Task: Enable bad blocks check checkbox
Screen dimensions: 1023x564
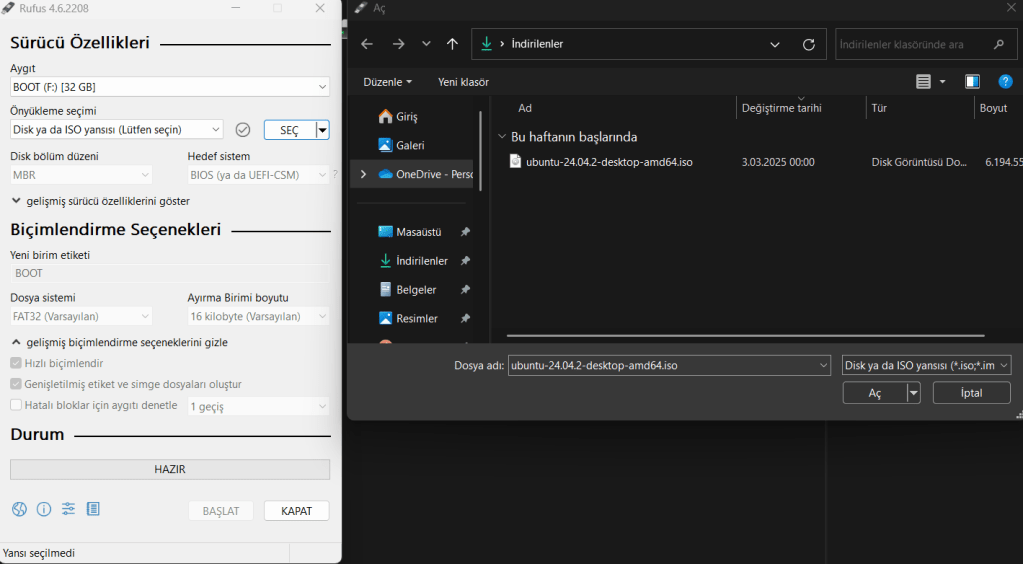Action: point(16,405)
